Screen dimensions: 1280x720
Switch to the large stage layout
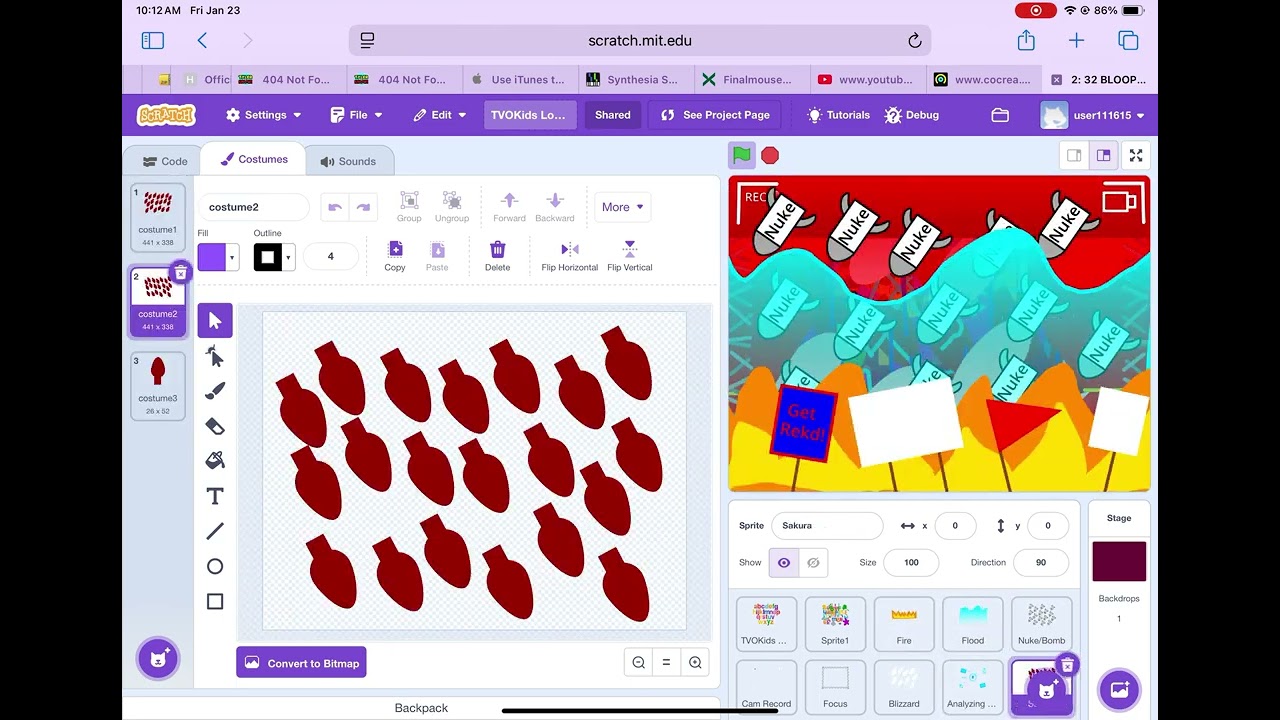[1103, 155]
